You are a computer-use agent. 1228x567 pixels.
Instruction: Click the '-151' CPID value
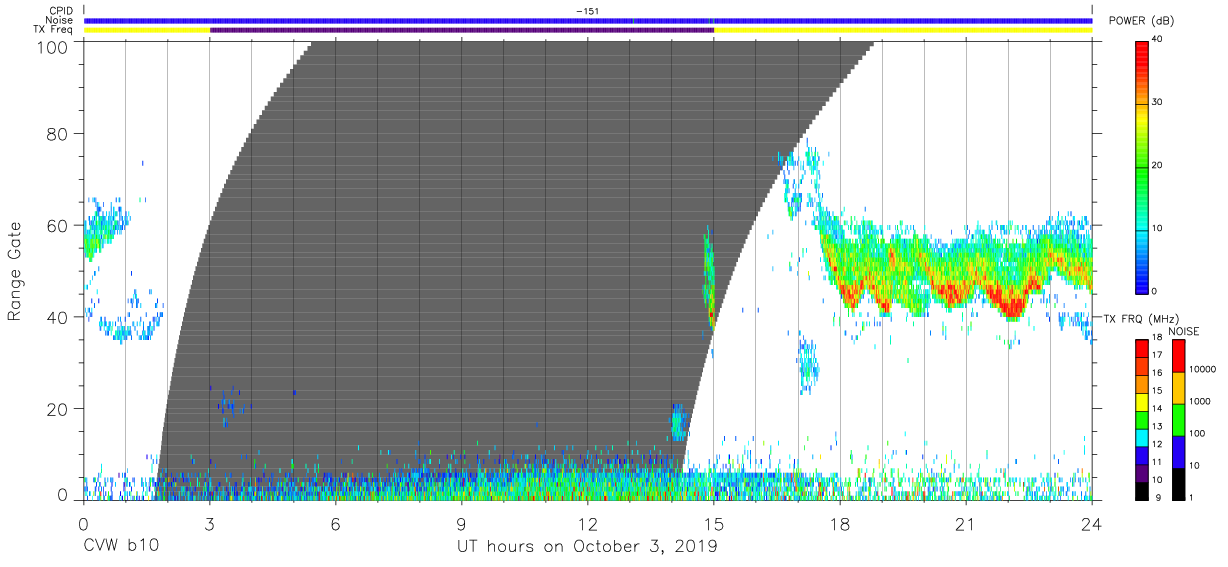587,11
